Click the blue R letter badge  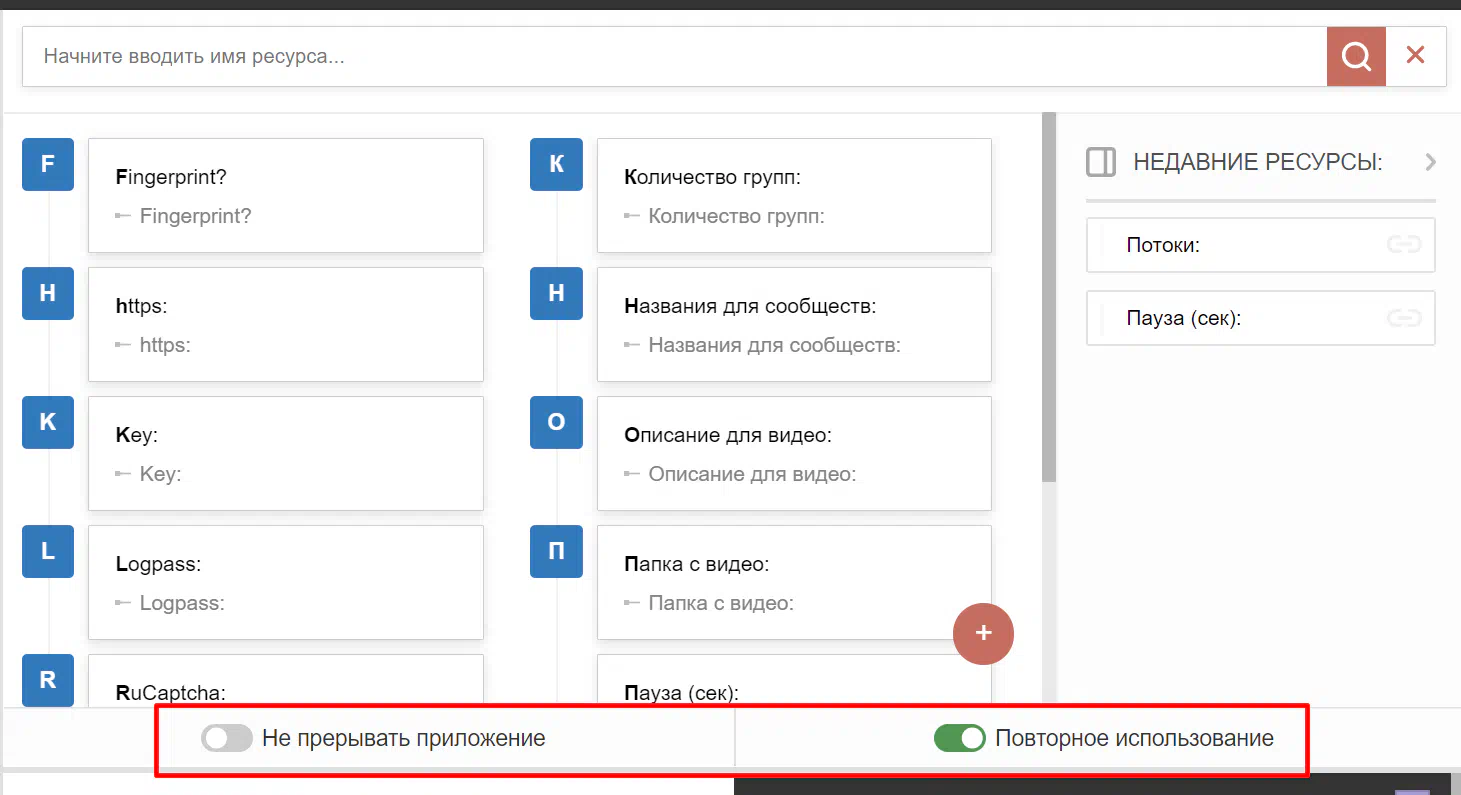[x=48, y=680]
